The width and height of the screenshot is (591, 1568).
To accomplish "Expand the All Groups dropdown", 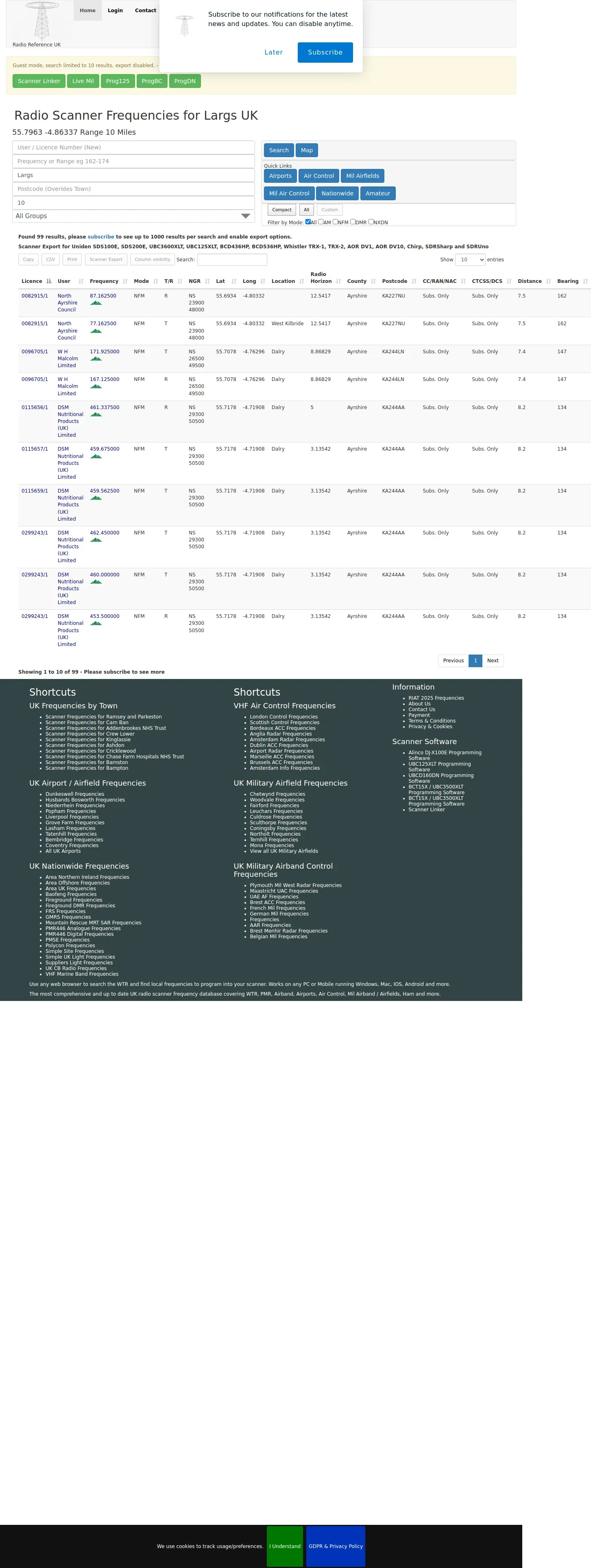I will pos(133,216).
